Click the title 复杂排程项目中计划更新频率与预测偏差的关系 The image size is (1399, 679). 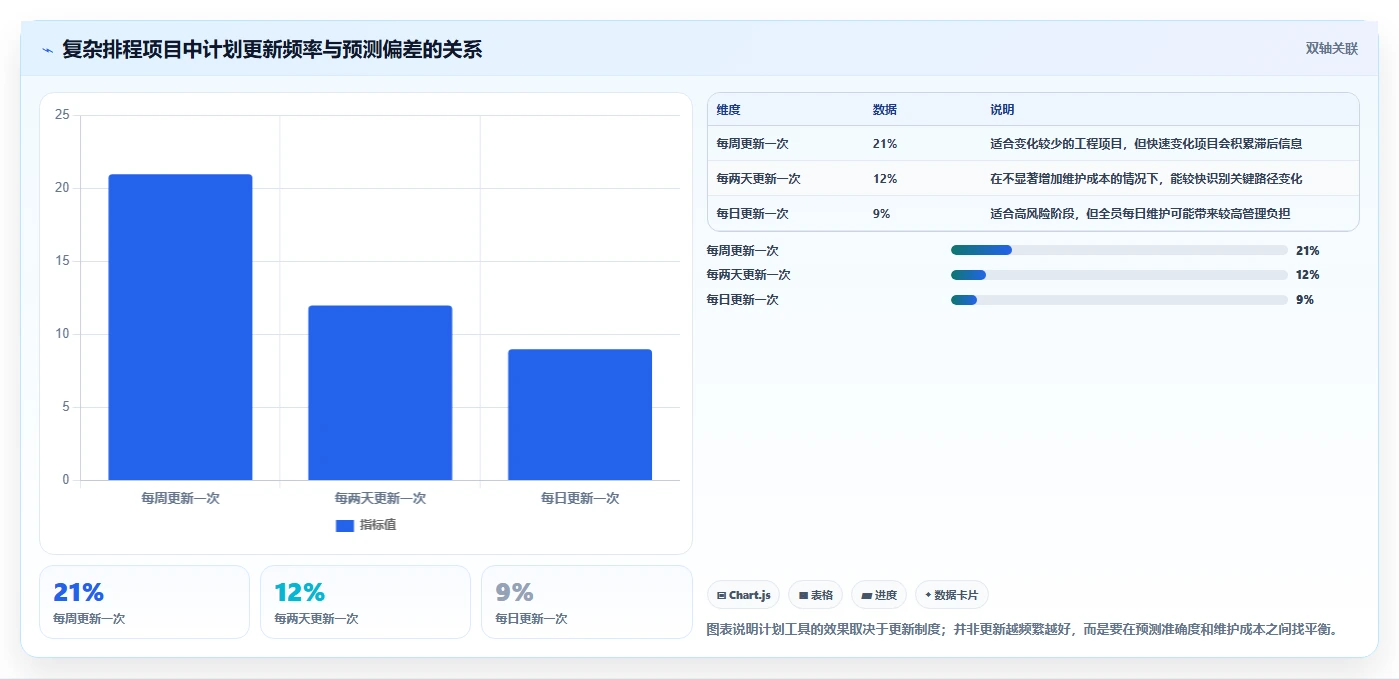272,49
